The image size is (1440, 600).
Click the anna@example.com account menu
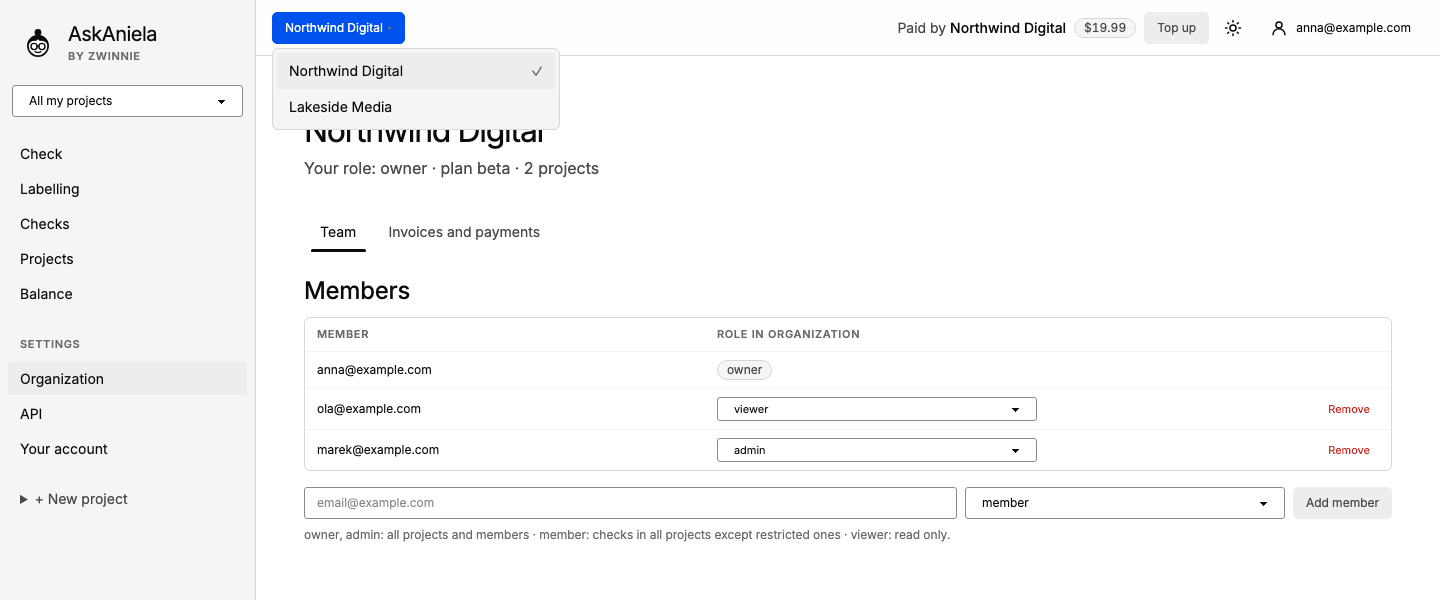[x=1341, y=28]
